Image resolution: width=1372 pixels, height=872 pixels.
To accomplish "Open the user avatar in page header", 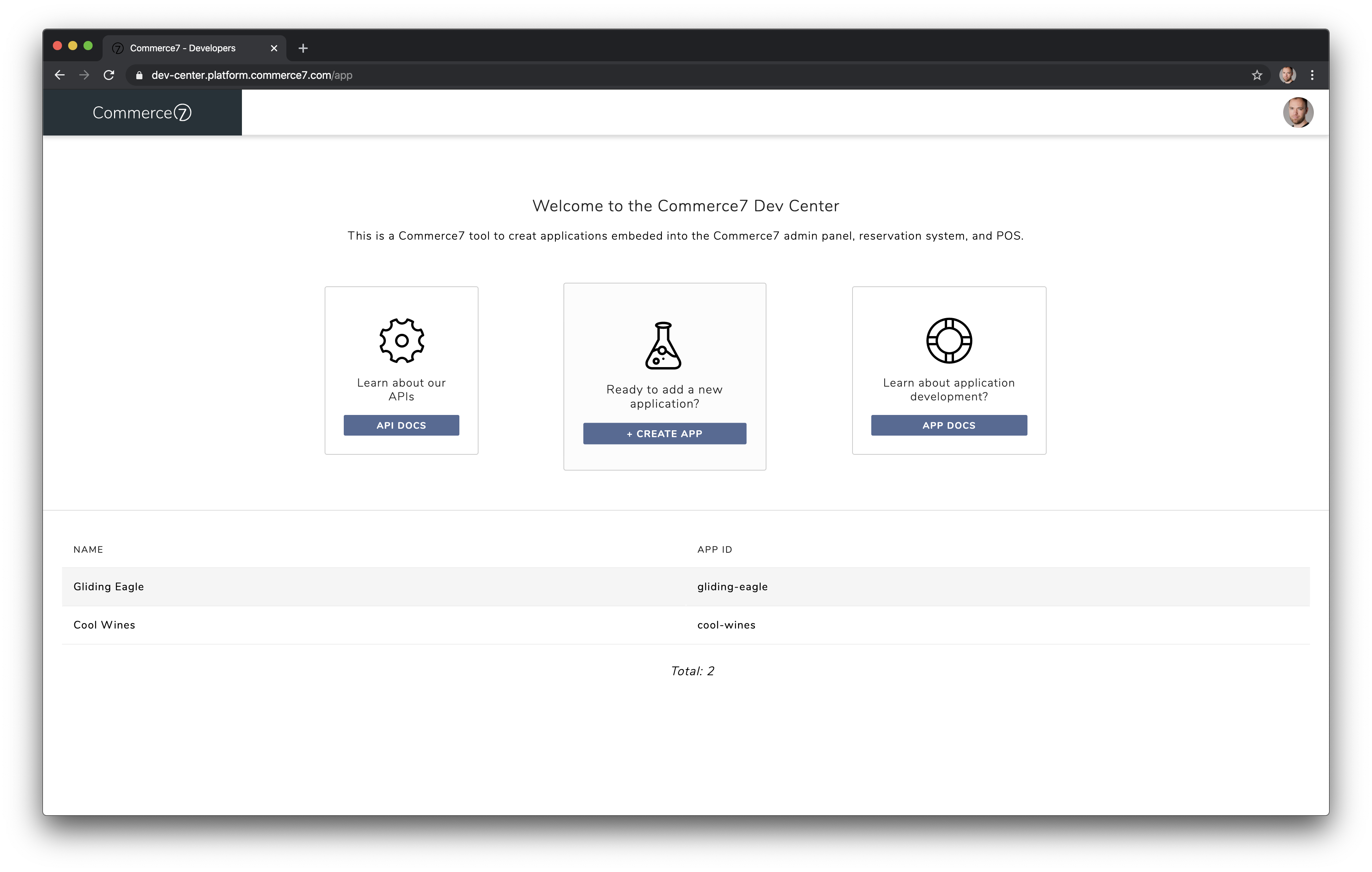I will tap(1297, 113).
